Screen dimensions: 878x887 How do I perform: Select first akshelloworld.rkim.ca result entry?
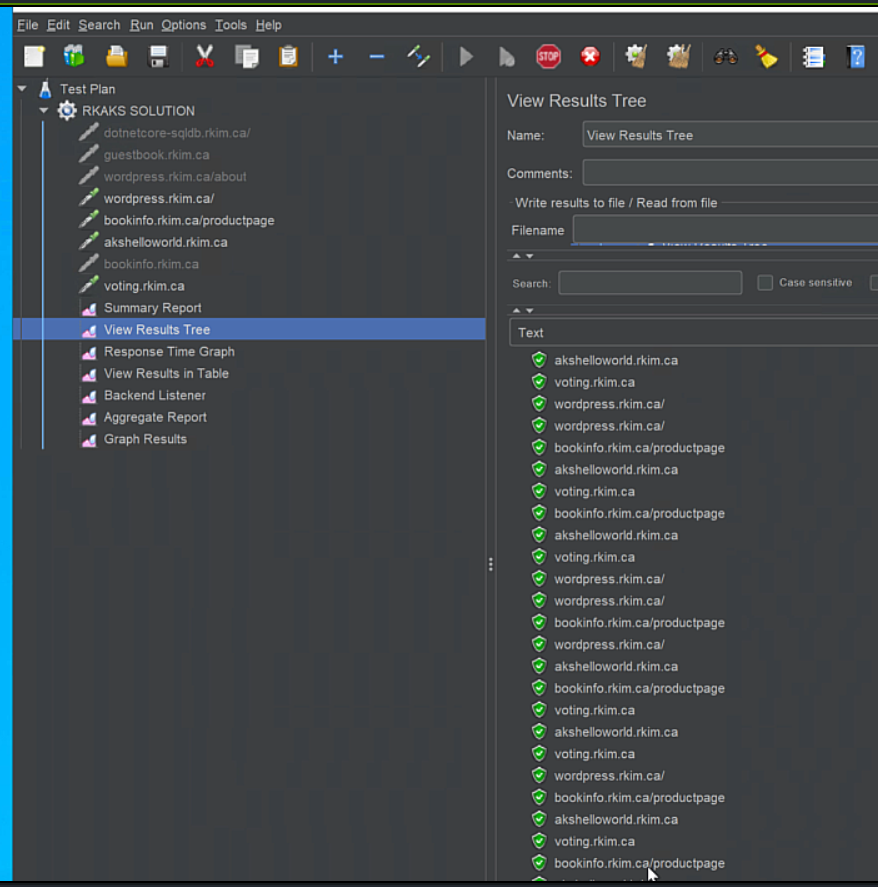click(x=615, y=360)
